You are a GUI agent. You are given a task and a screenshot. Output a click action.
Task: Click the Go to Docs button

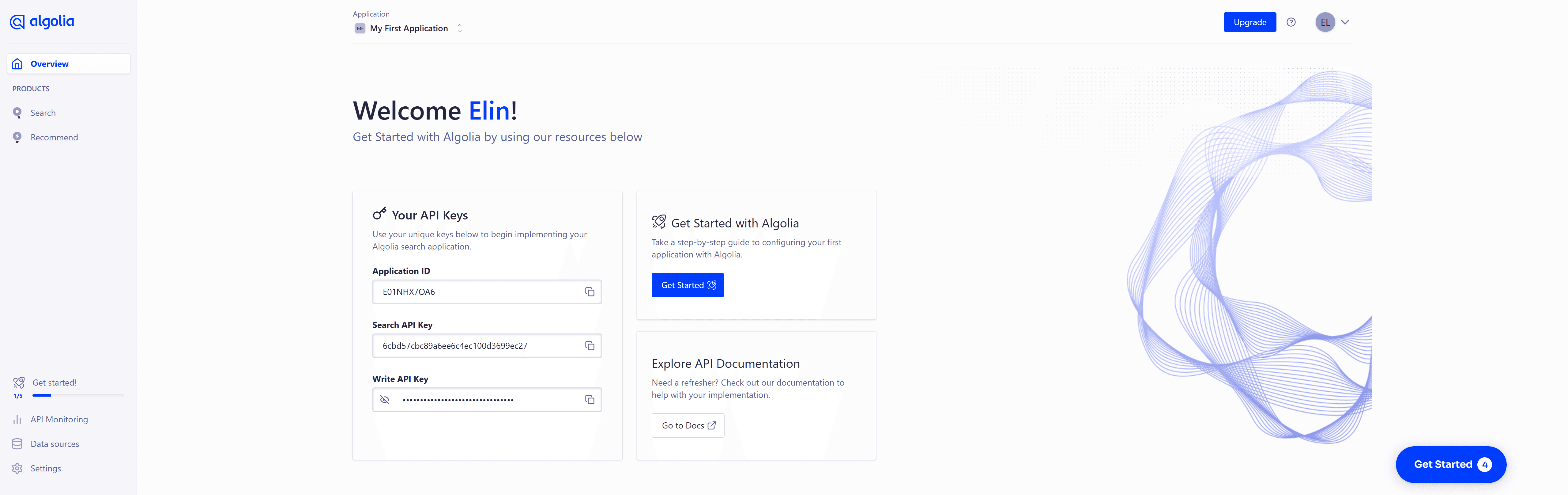pyautogui.click(x=688, y=426)
